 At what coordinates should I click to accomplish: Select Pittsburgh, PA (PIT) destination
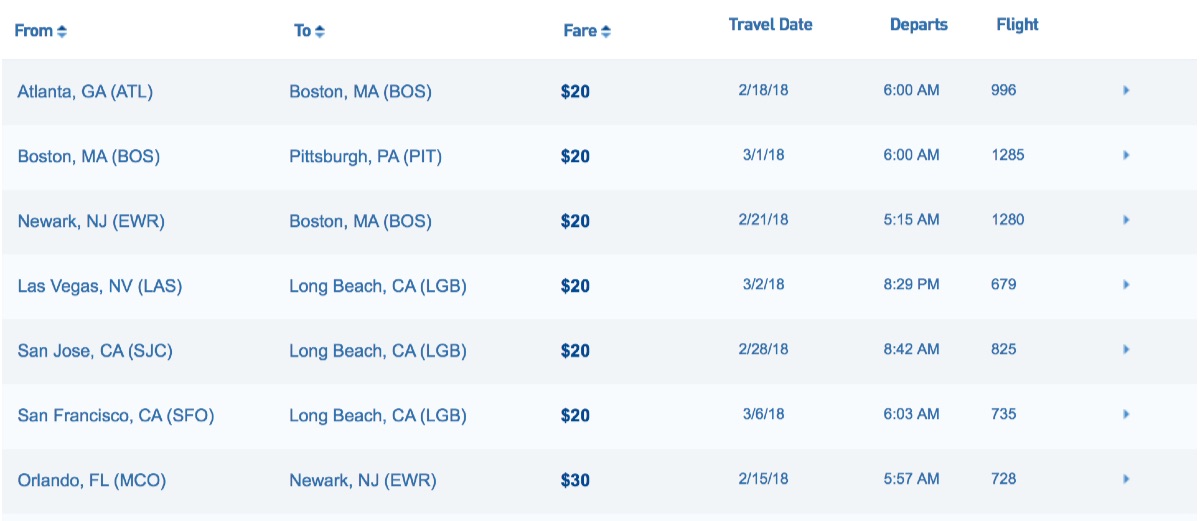coord(365,156)
